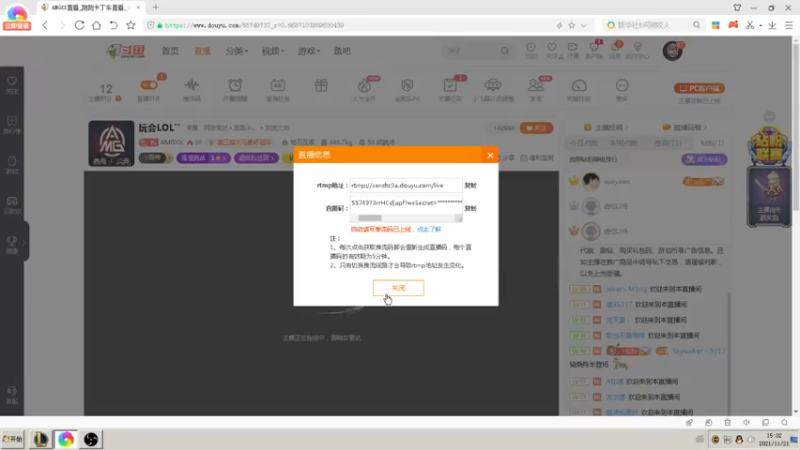This screenshot has height=450, width=800.
Task: Open the 主播投稿 link
Action: click(606, 127)
